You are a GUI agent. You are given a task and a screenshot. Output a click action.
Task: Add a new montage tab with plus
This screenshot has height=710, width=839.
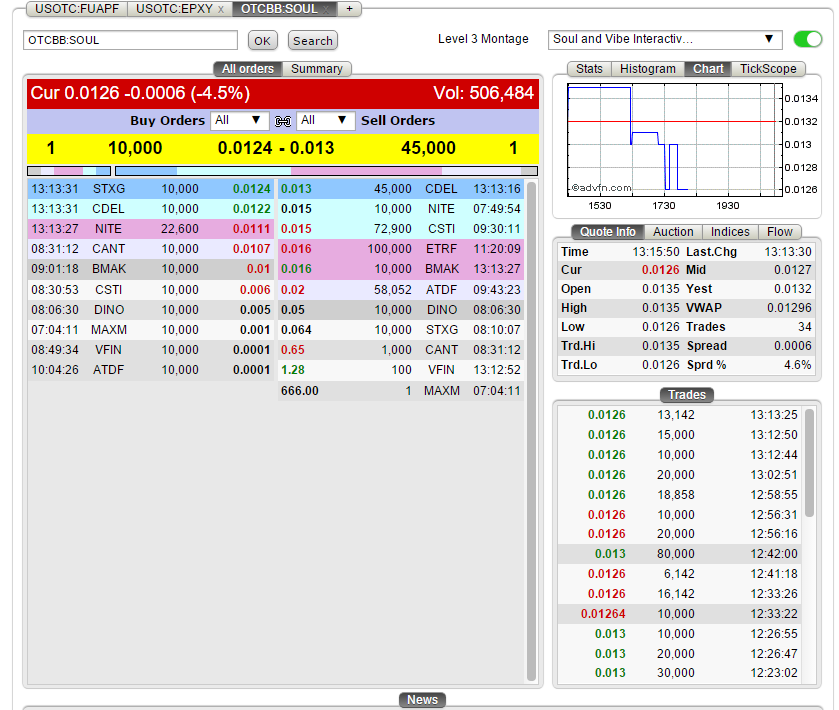tap(349, 9)
